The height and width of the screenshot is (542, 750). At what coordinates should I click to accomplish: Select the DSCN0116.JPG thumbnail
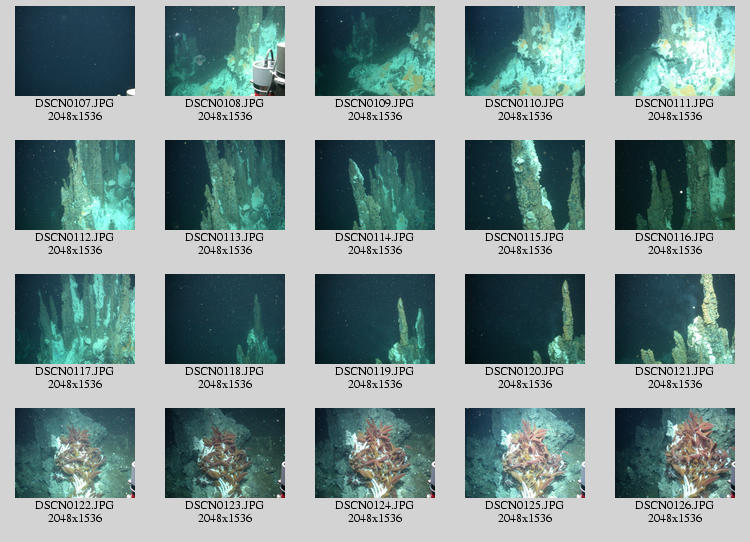[x=675, y=185]
